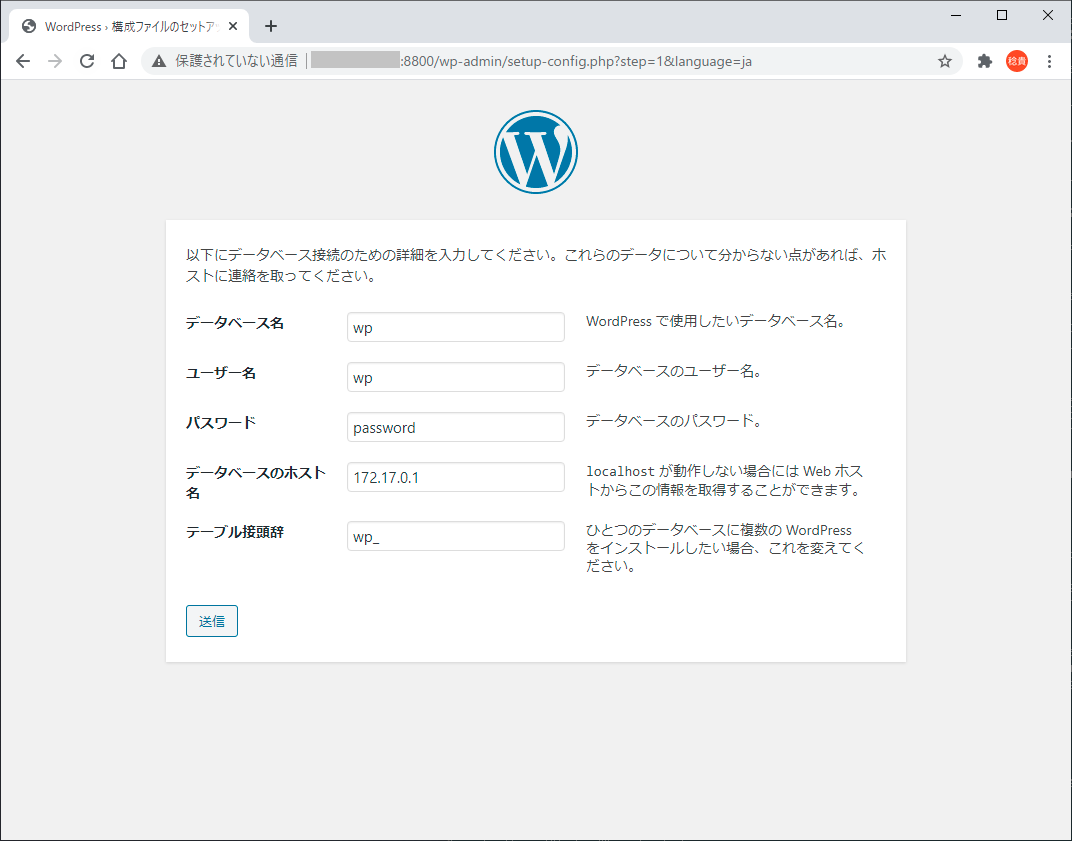
Task: Click the パスワード label
Action: (x=221, y=423)
